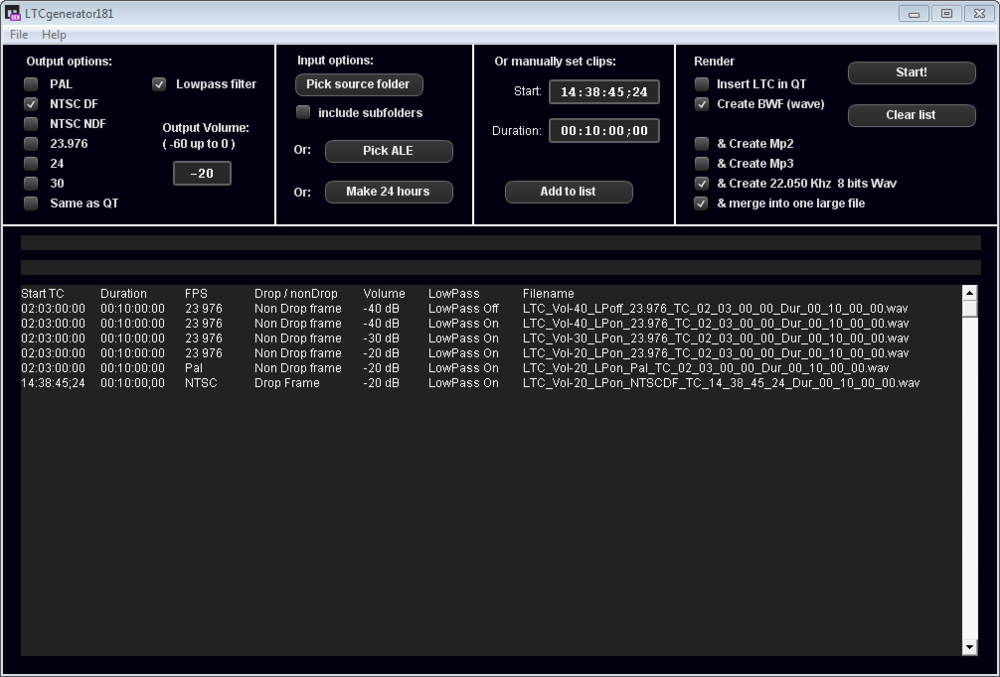Check the Same as QT option

32,203
